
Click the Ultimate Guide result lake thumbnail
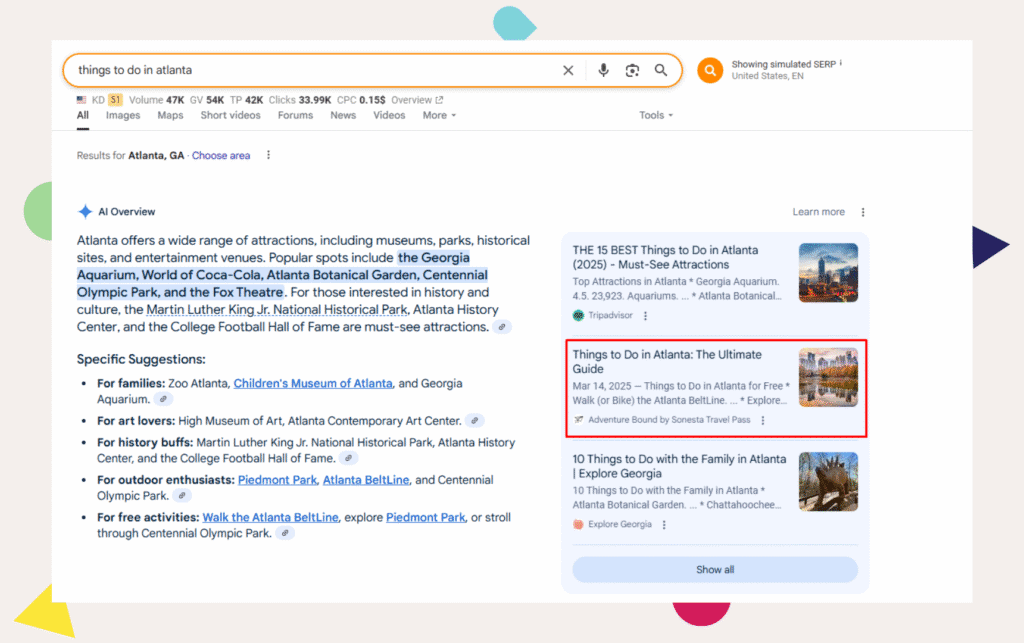[x=828, y=377]
